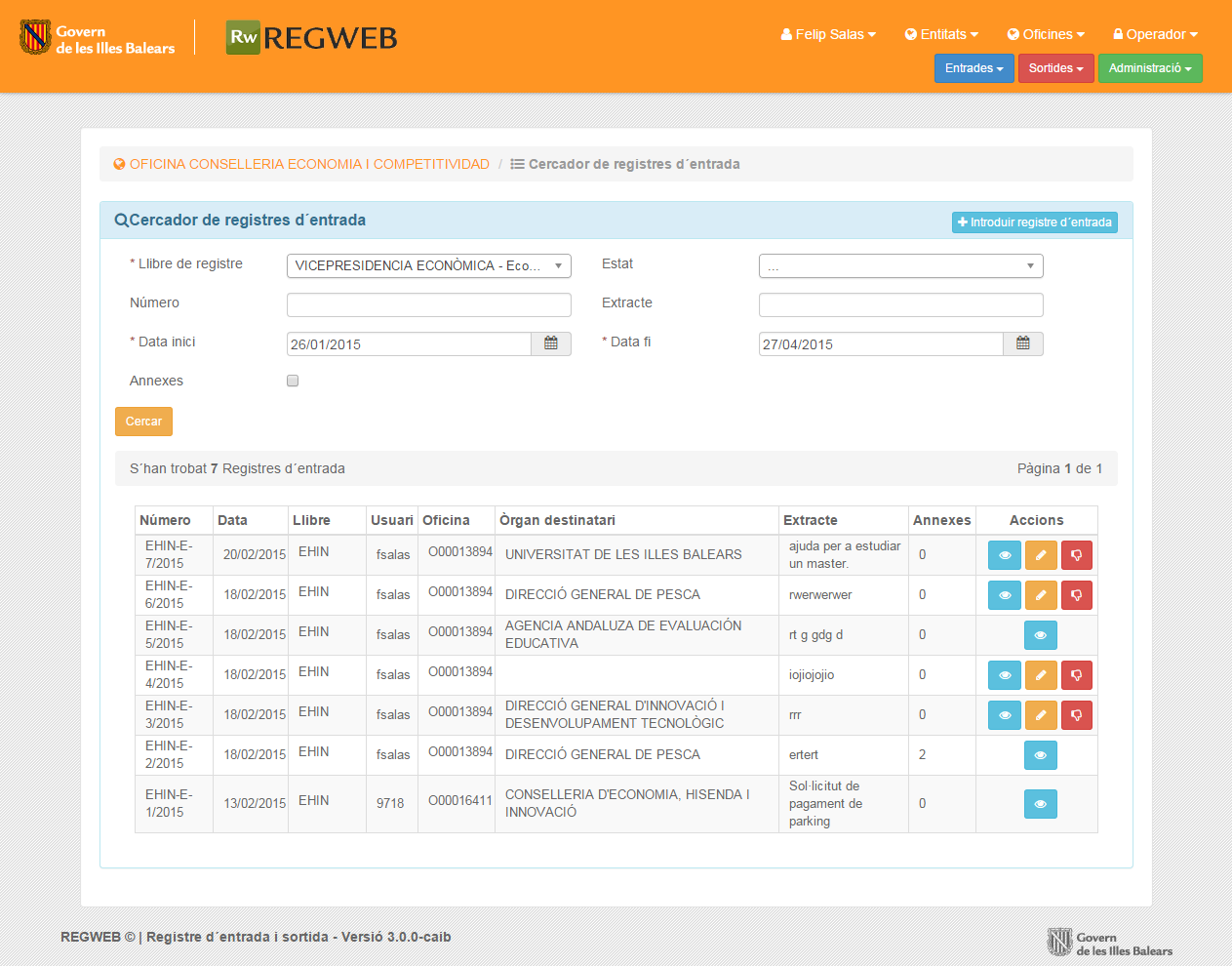Edit entry EHIN-E-7/2015 with pencil icon
This screenshot has height=966, width=1232.
pyautogui.click(x=1040, y=555)
